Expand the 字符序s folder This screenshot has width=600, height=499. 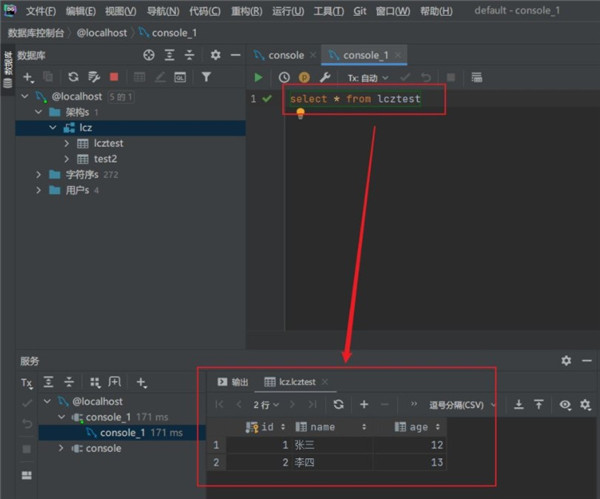point(38,174)
